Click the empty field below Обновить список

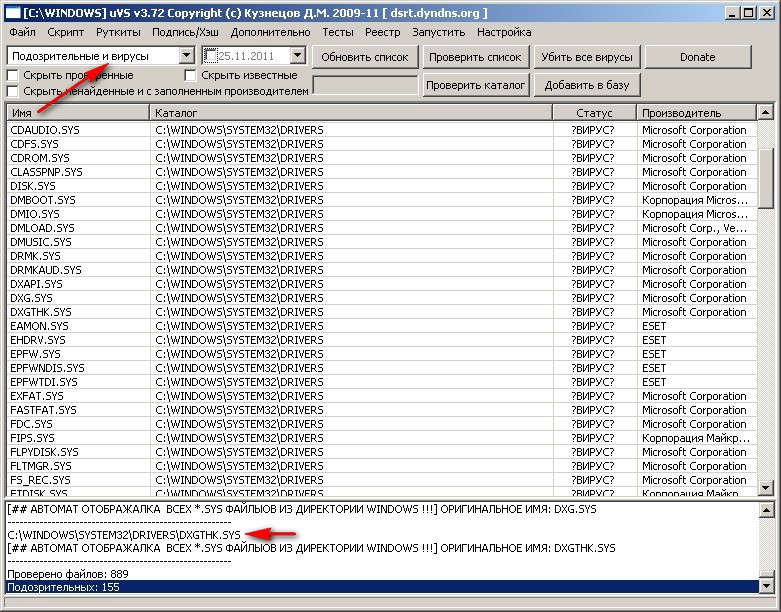365,85
